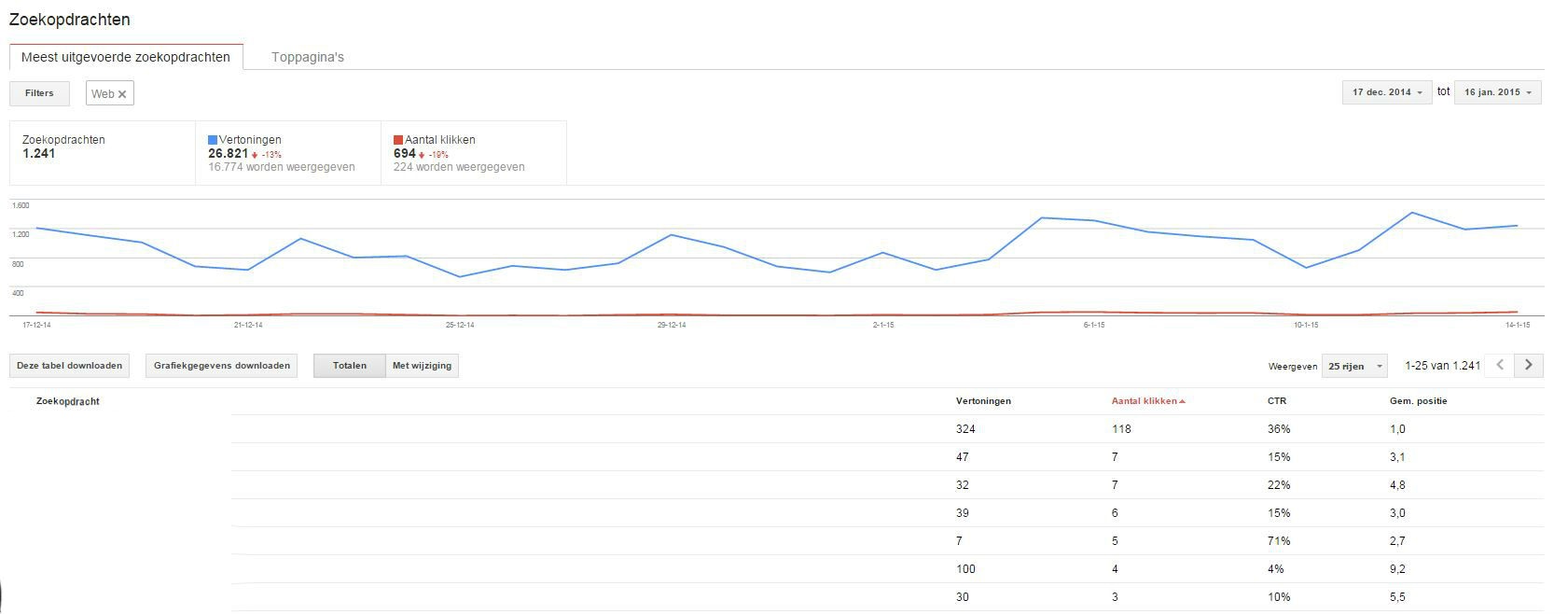The image size is (1568, 614).
Task: Sort by Gem. positie column header
Action: [1418, 401]
